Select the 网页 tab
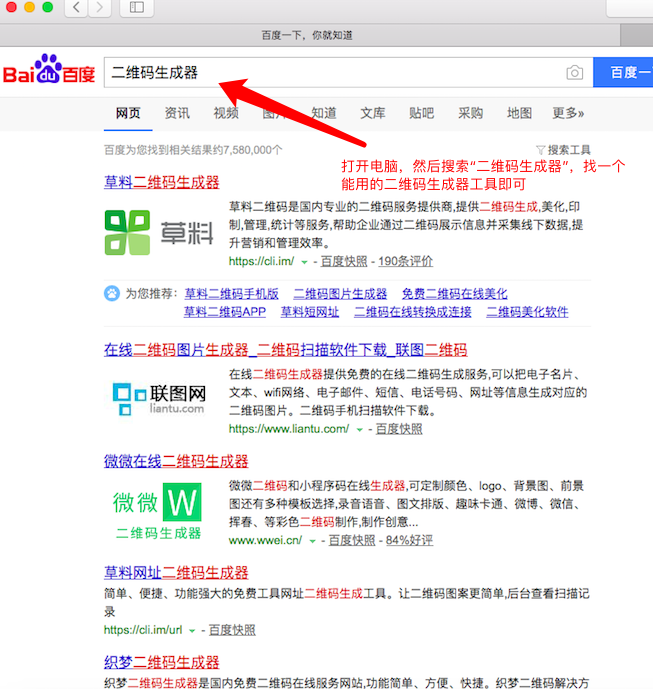 pyautogui.click(x=128, y=113)
